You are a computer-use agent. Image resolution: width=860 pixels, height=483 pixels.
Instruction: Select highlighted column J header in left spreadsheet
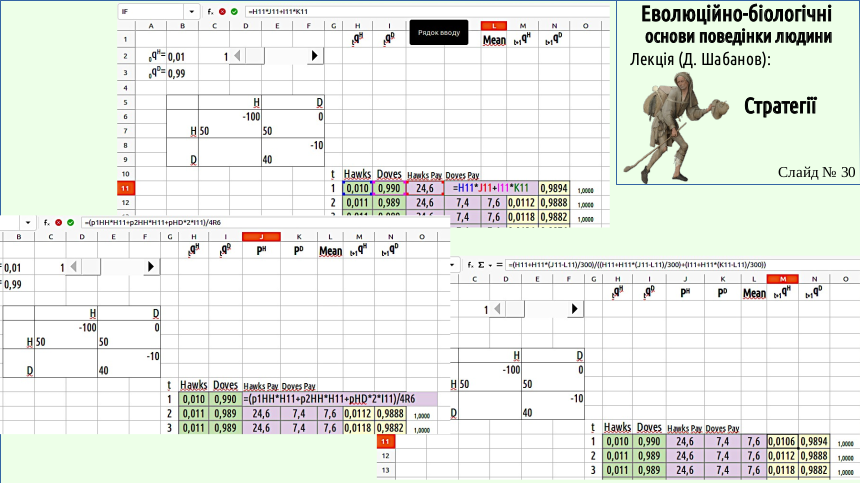pos(261,236)
